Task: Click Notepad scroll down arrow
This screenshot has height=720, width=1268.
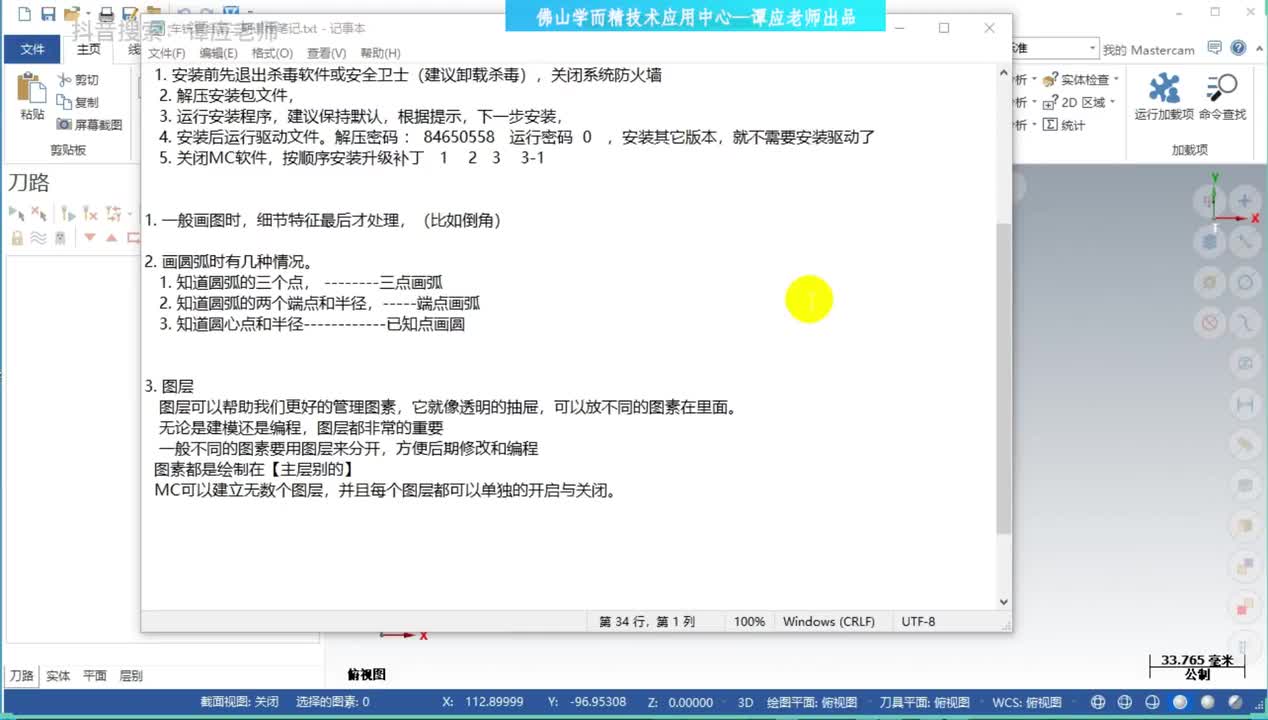Action: point(1004,602)
